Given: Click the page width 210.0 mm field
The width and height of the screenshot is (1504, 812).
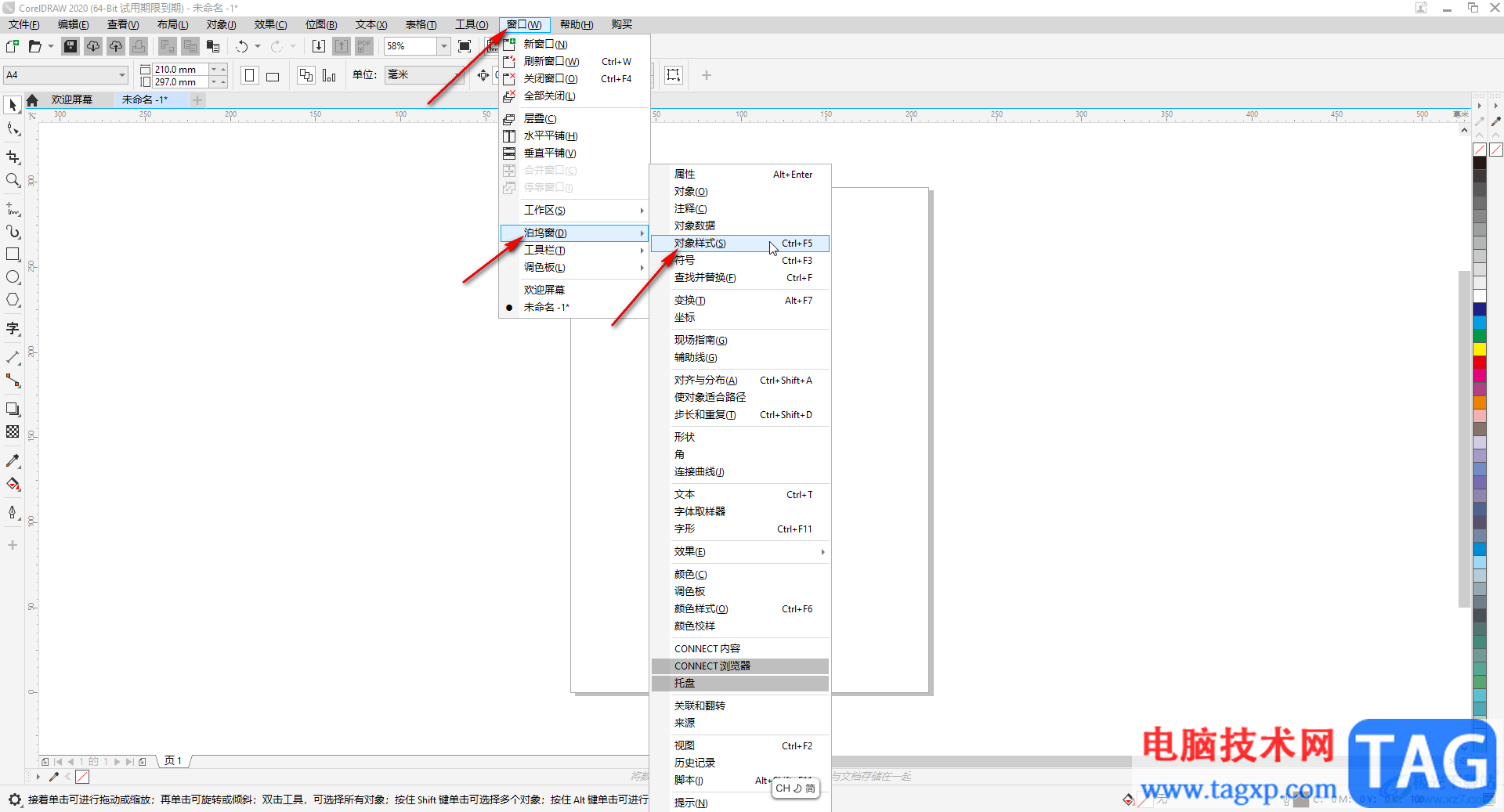Looking at the screenshot, I should point(180,70).
